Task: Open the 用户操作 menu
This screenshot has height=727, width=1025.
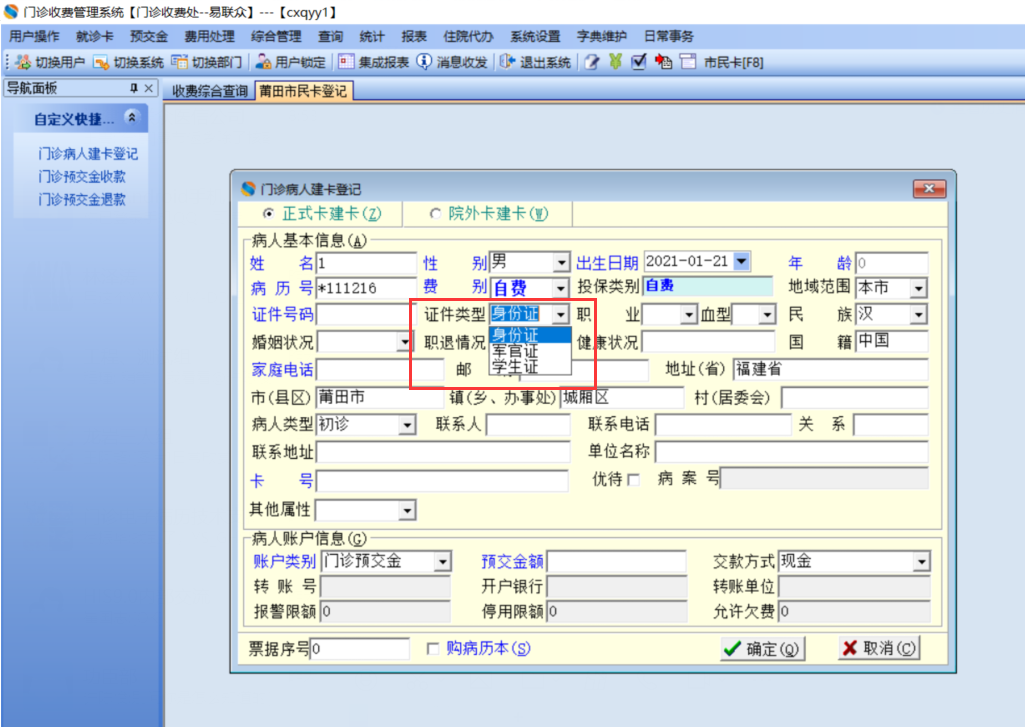Action: click(x=34, y=37)
